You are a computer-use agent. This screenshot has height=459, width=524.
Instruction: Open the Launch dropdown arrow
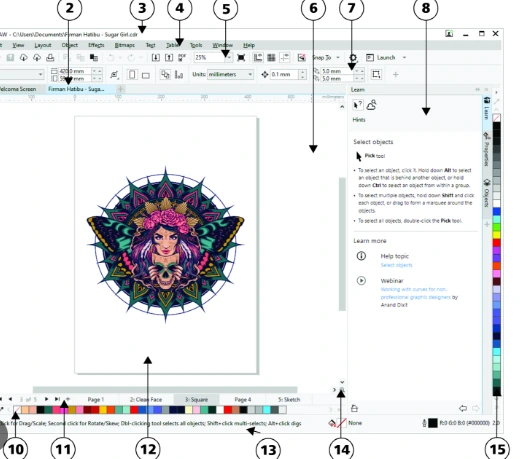tap(404, 58)
